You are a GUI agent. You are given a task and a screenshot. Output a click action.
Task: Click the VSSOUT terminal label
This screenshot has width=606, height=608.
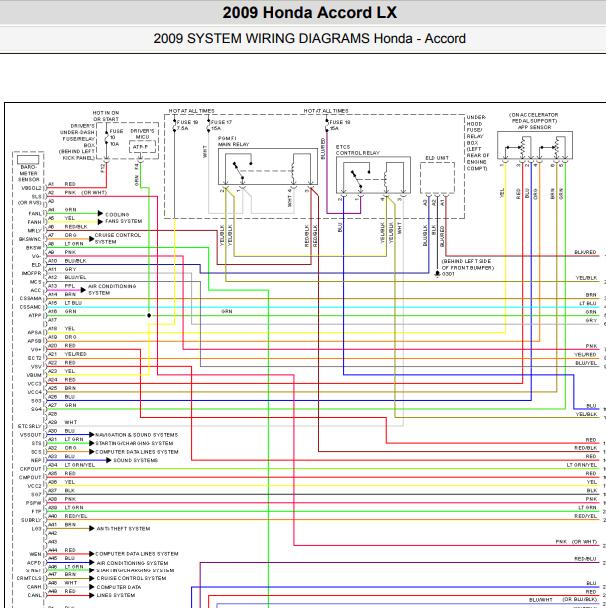tap(31, 435)
